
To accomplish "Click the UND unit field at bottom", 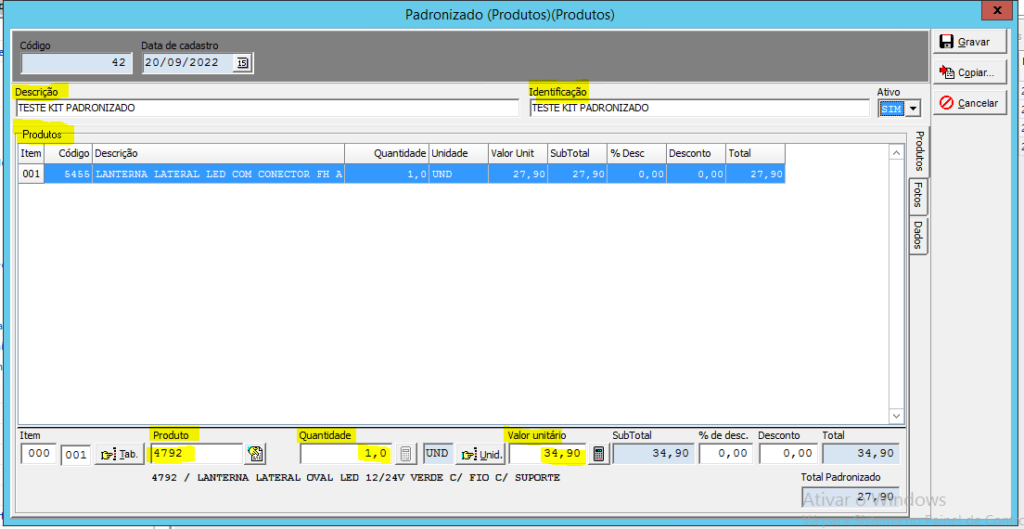I will [437, 453].
